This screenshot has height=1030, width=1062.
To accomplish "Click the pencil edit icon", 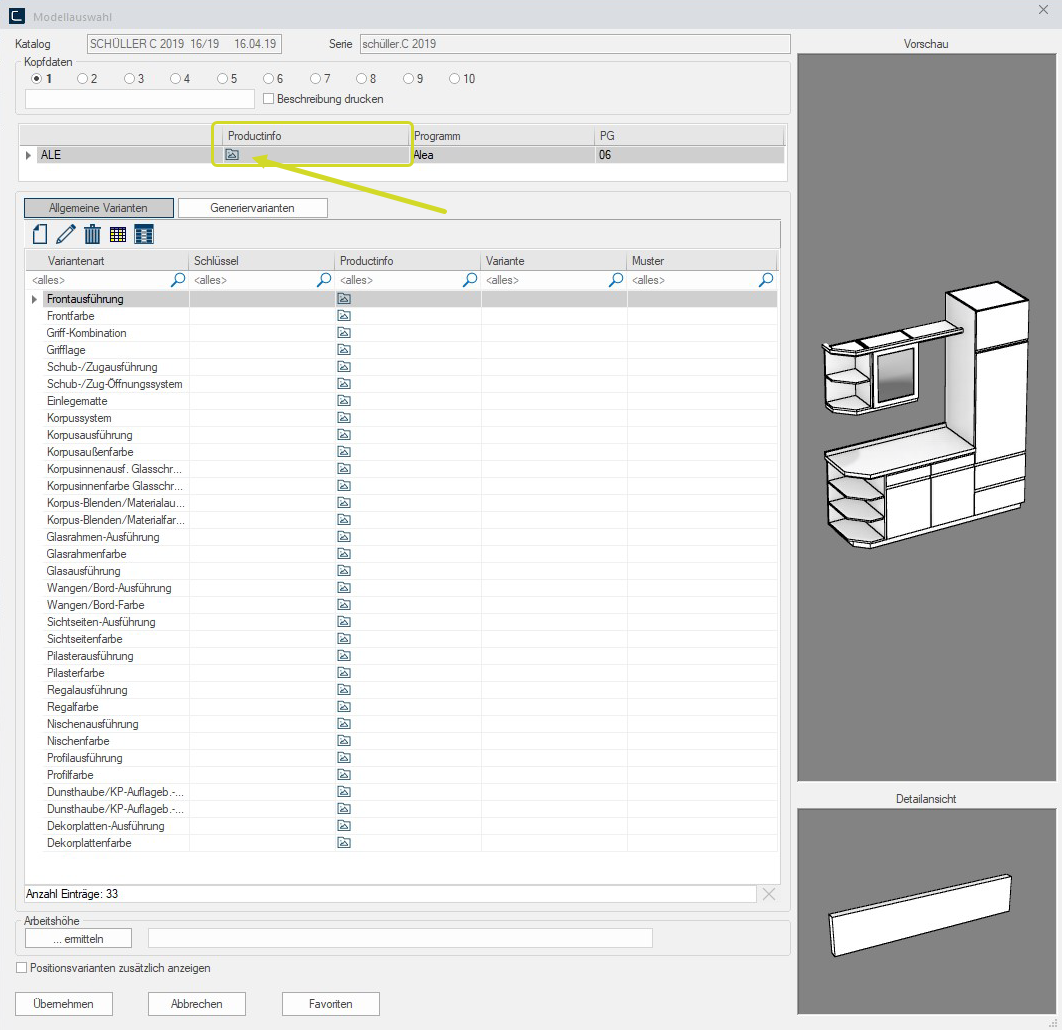I will [66, 235].
